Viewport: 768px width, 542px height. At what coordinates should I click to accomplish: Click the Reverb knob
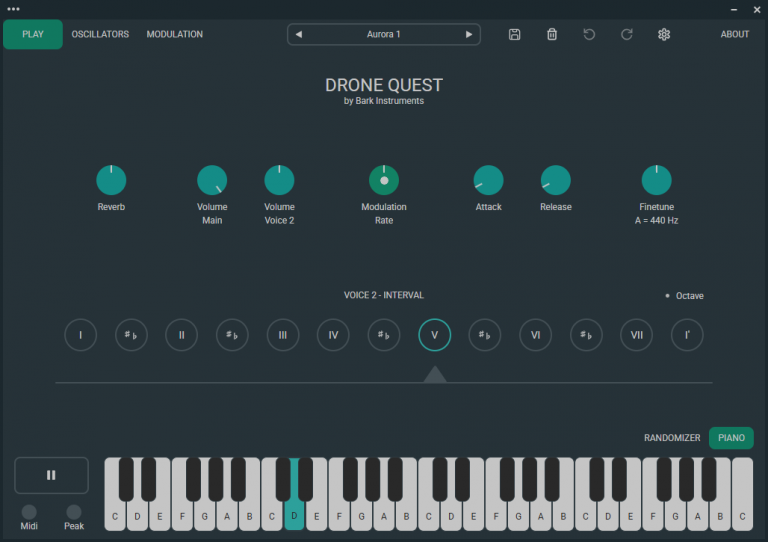pyautogui.click(x=111, y=180)
